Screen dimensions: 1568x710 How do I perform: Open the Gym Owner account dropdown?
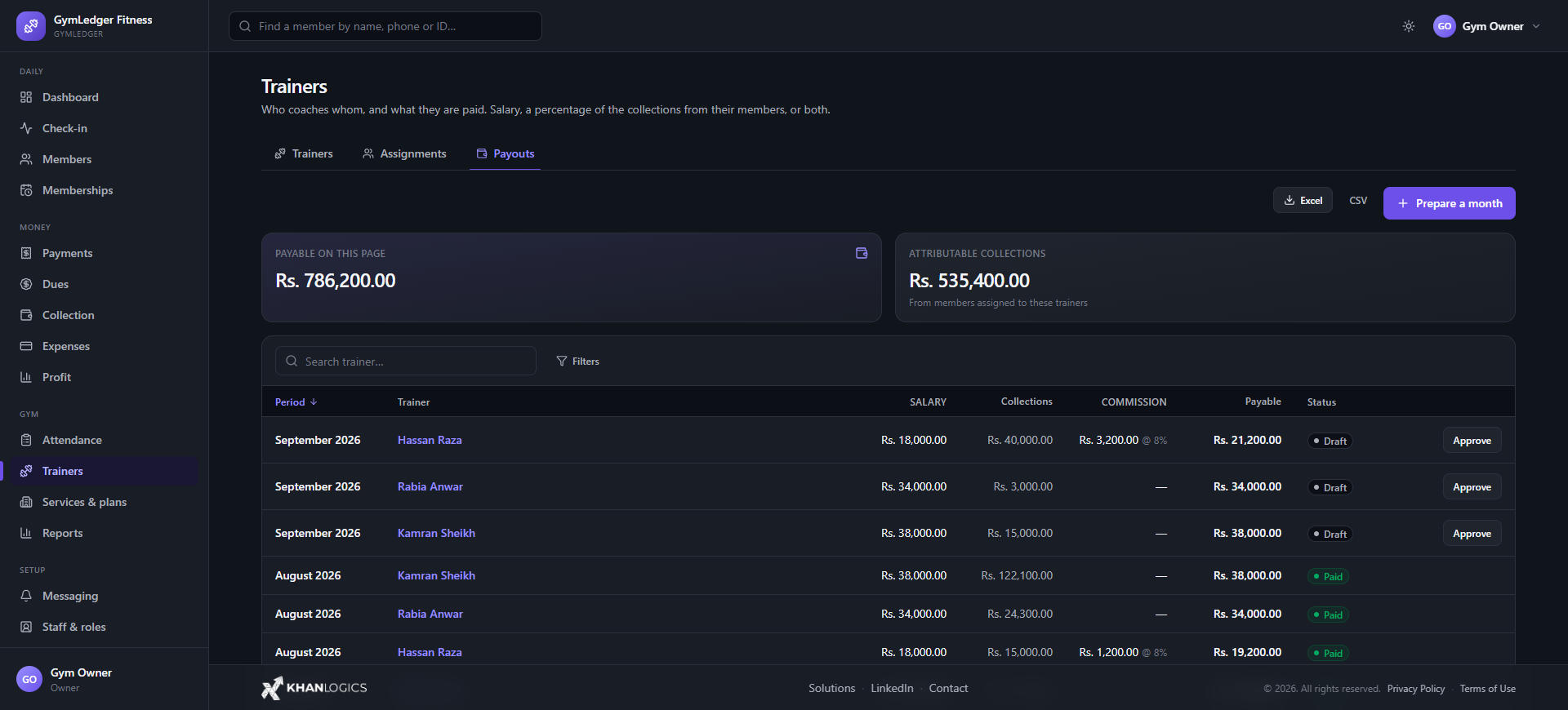pyautogui.click(x=1487, y=26)
